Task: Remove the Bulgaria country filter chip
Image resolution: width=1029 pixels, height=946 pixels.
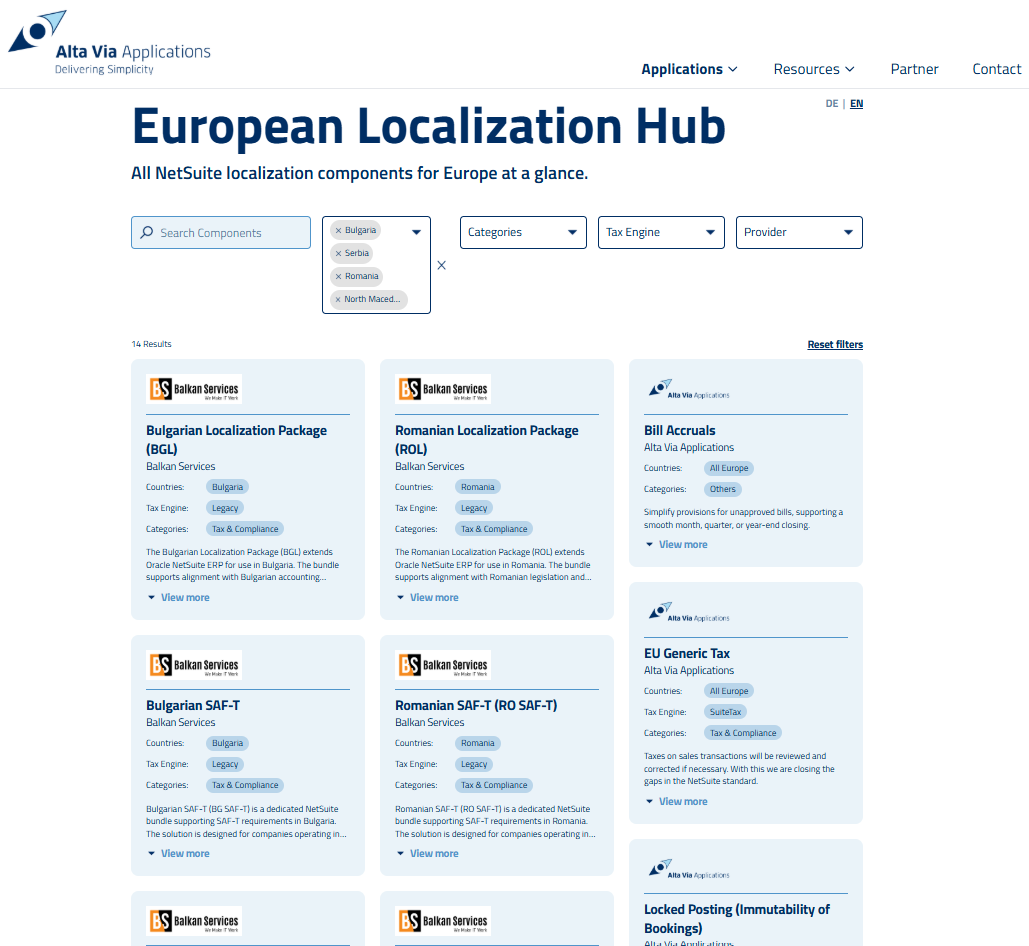Action: 339,230
